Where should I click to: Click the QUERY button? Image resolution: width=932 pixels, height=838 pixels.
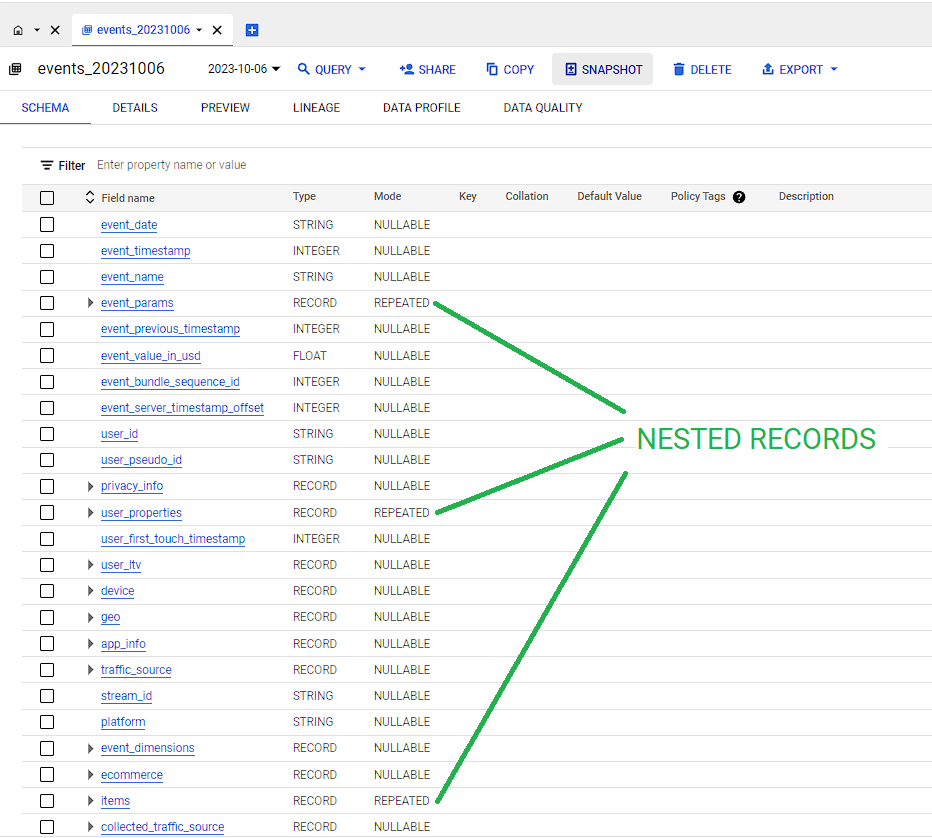point(325,70)
